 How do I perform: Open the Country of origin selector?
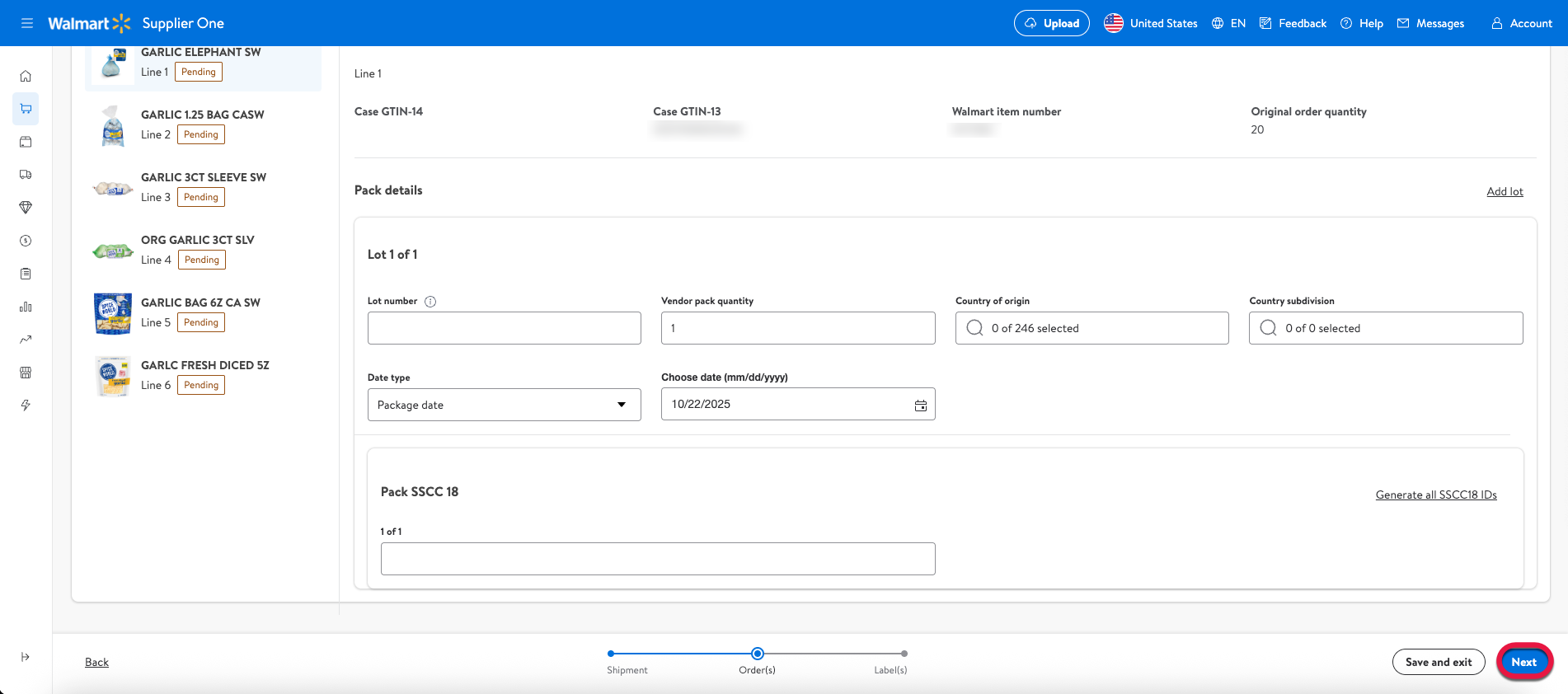[x=1091, y=328]
